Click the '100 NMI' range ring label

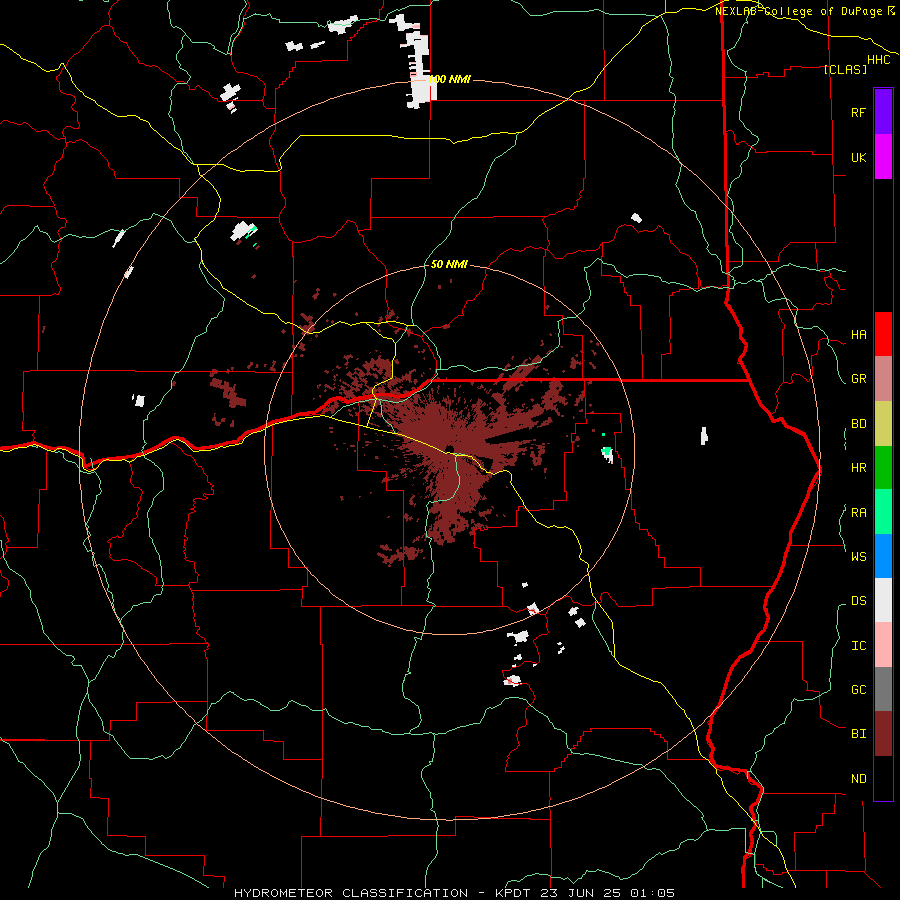coord(449,79)
